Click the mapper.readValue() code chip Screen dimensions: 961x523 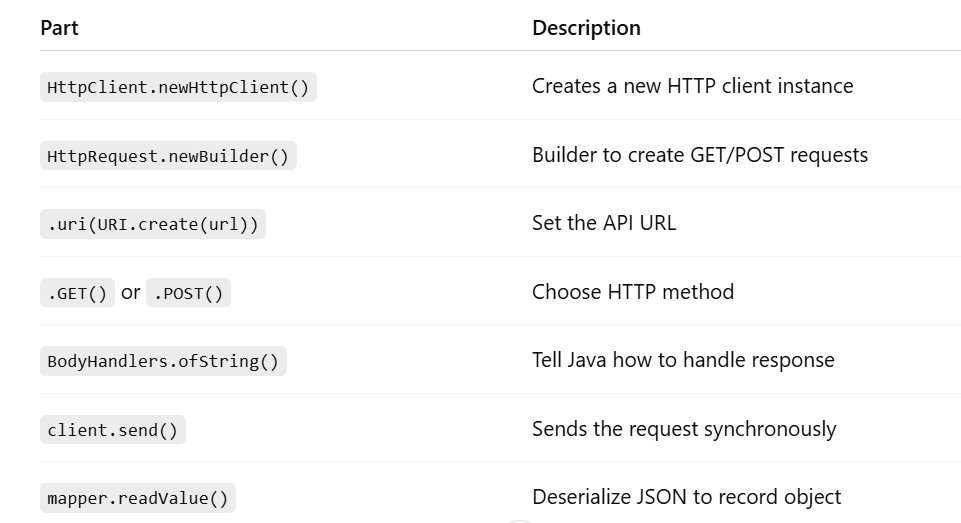(x=137, y=498)
